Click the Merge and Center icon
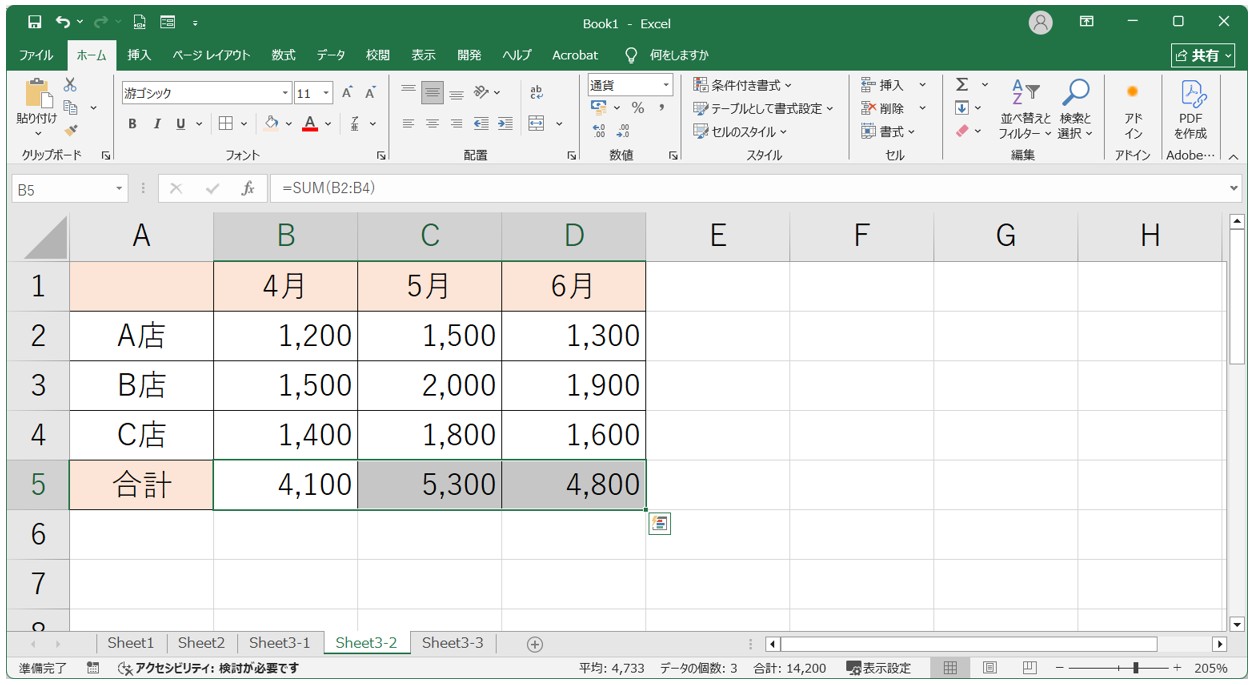This screenshot has width=1254, height=685. pyautogui.click(x=537, y=124)
